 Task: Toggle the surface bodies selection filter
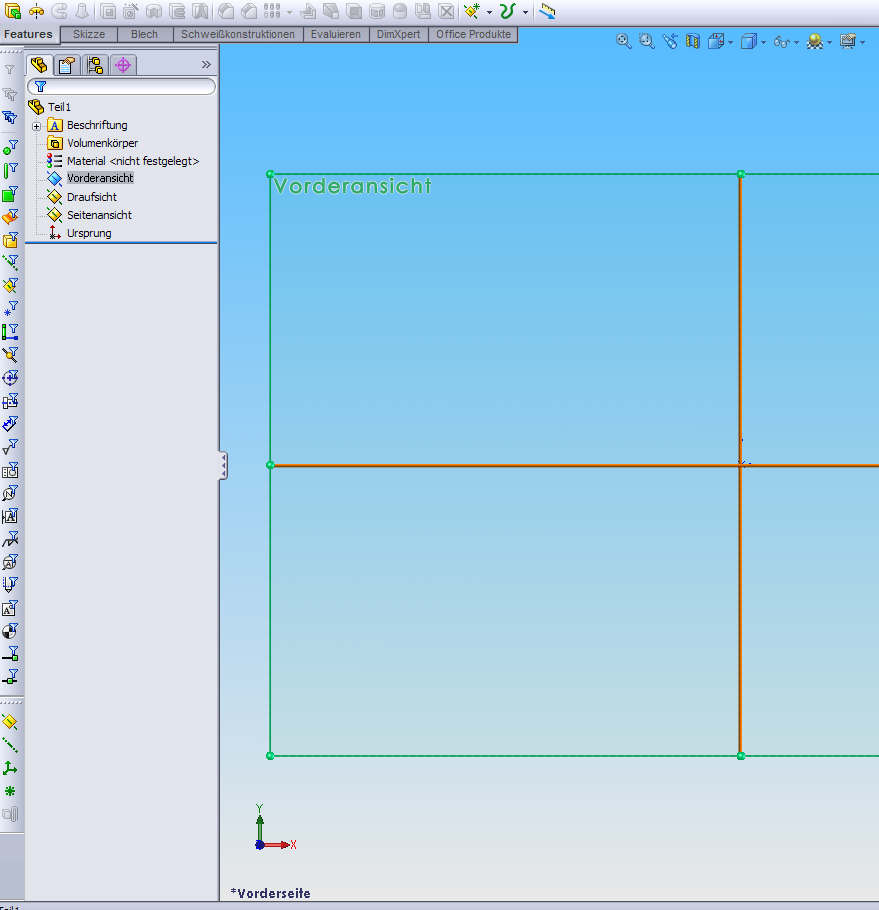[x=10, y=216]
